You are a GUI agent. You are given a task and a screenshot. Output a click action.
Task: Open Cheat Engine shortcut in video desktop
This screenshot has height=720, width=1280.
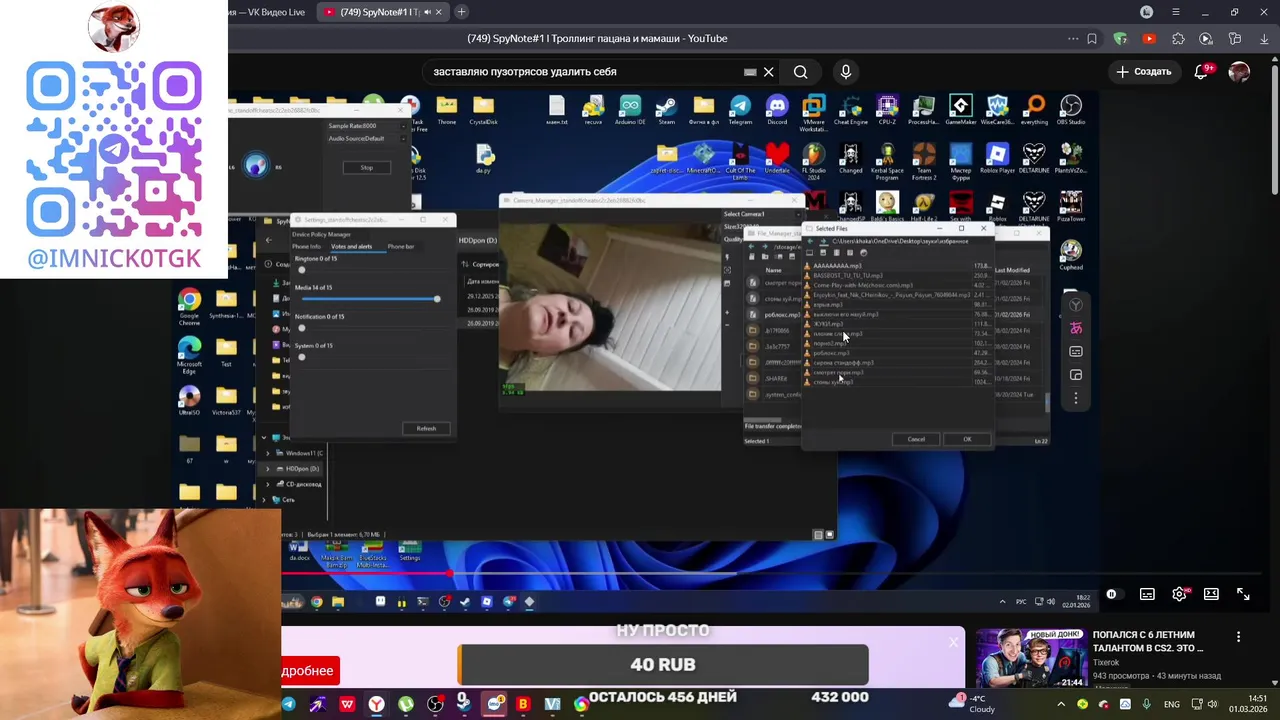[x=851, y=111]
